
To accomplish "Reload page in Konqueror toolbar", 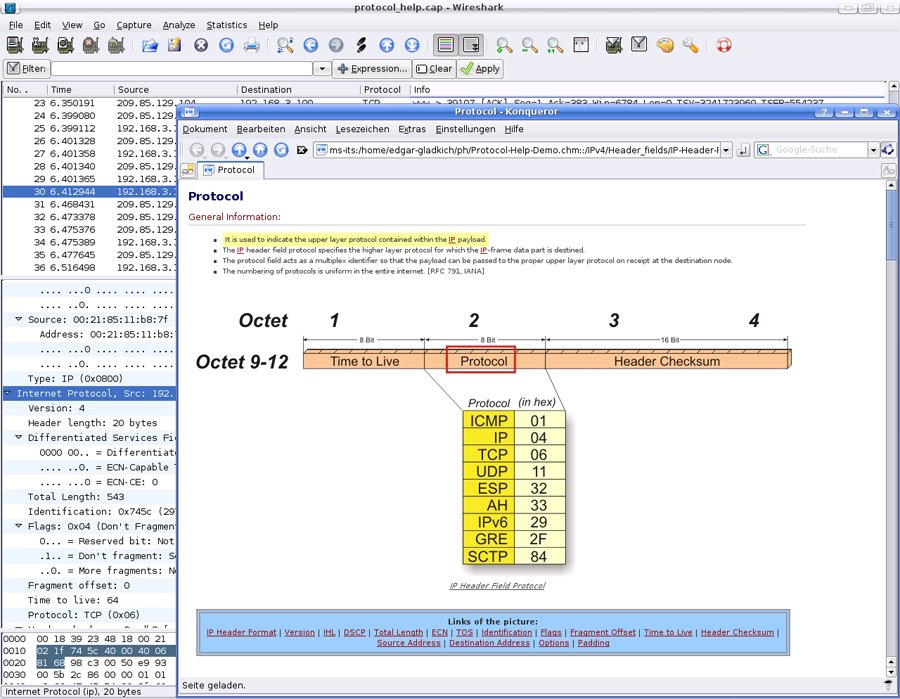I will (x=281, y=150).
